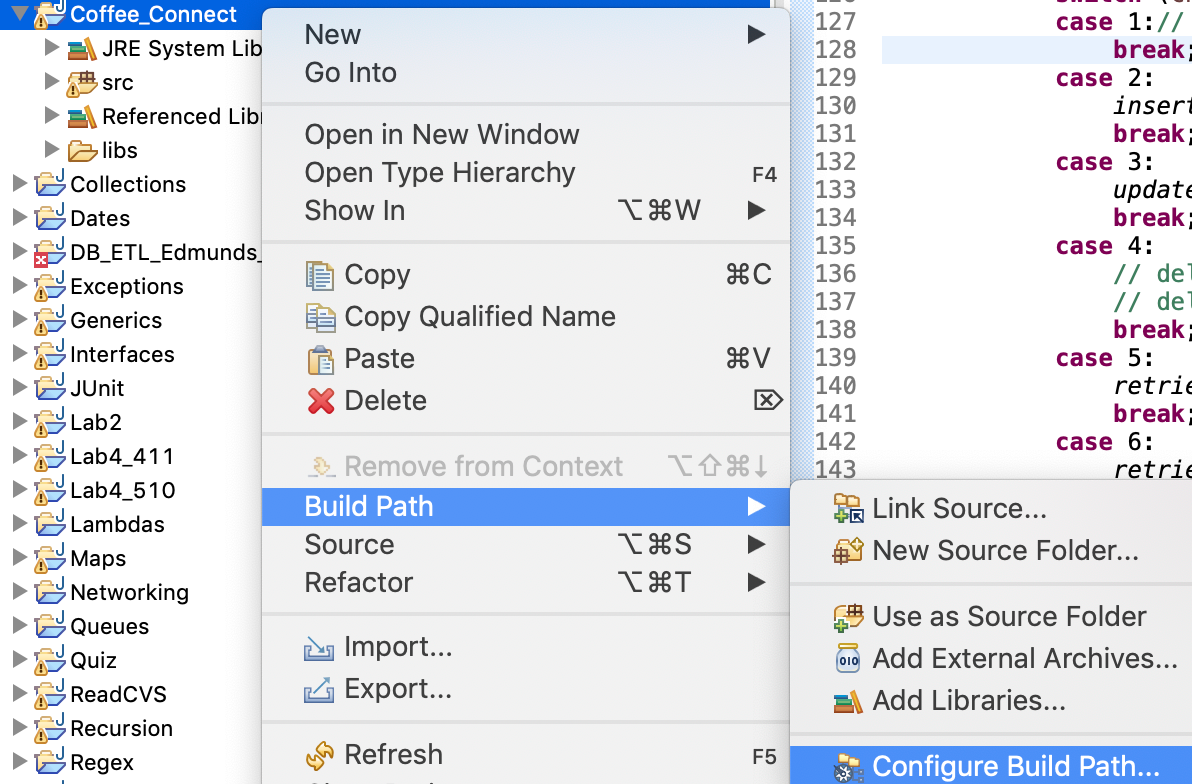Expand the Collections project tree node
This screenshot has height=784, width=1192.
[19, 185]
